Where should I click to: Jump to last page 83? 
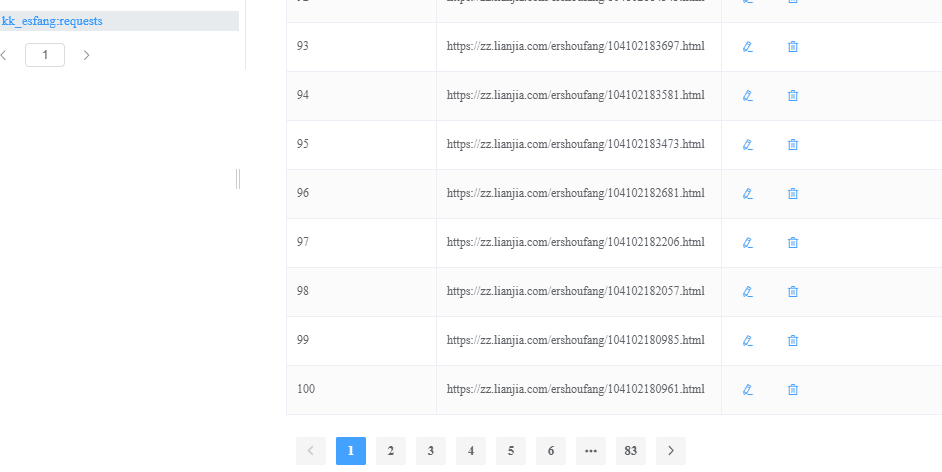[630, 451]
